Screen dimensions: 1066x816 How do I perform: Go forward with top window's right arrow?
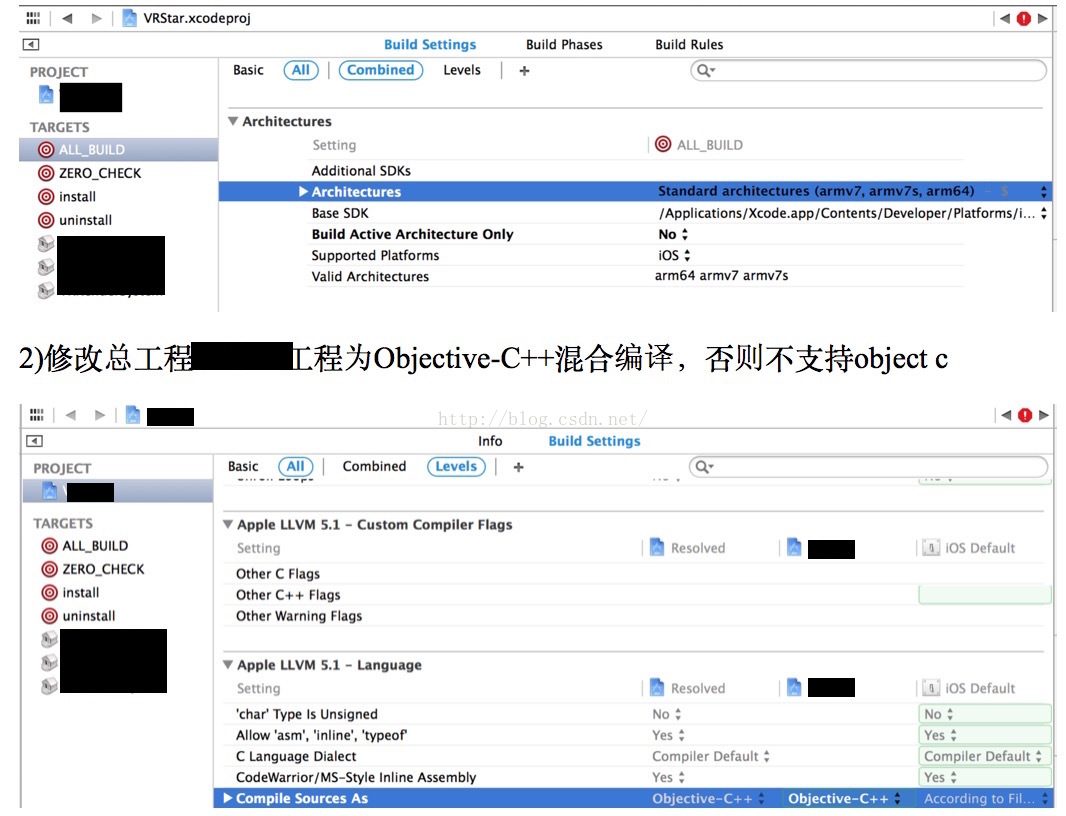click(97, 18)
